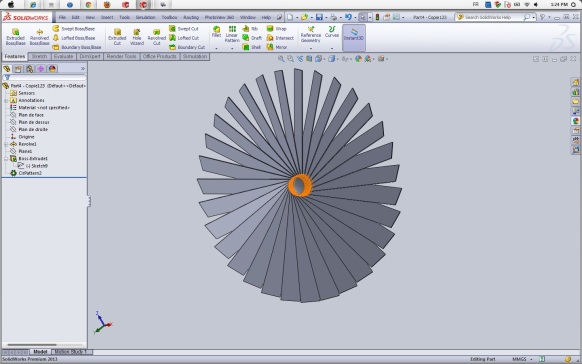Select the Draft feature

tap(252, 38)
